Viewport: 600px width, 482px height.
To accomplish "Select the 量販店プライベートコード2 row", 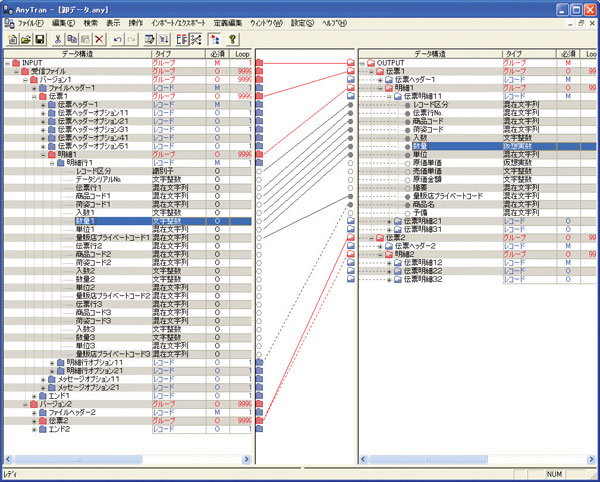I will coord(127,296).
